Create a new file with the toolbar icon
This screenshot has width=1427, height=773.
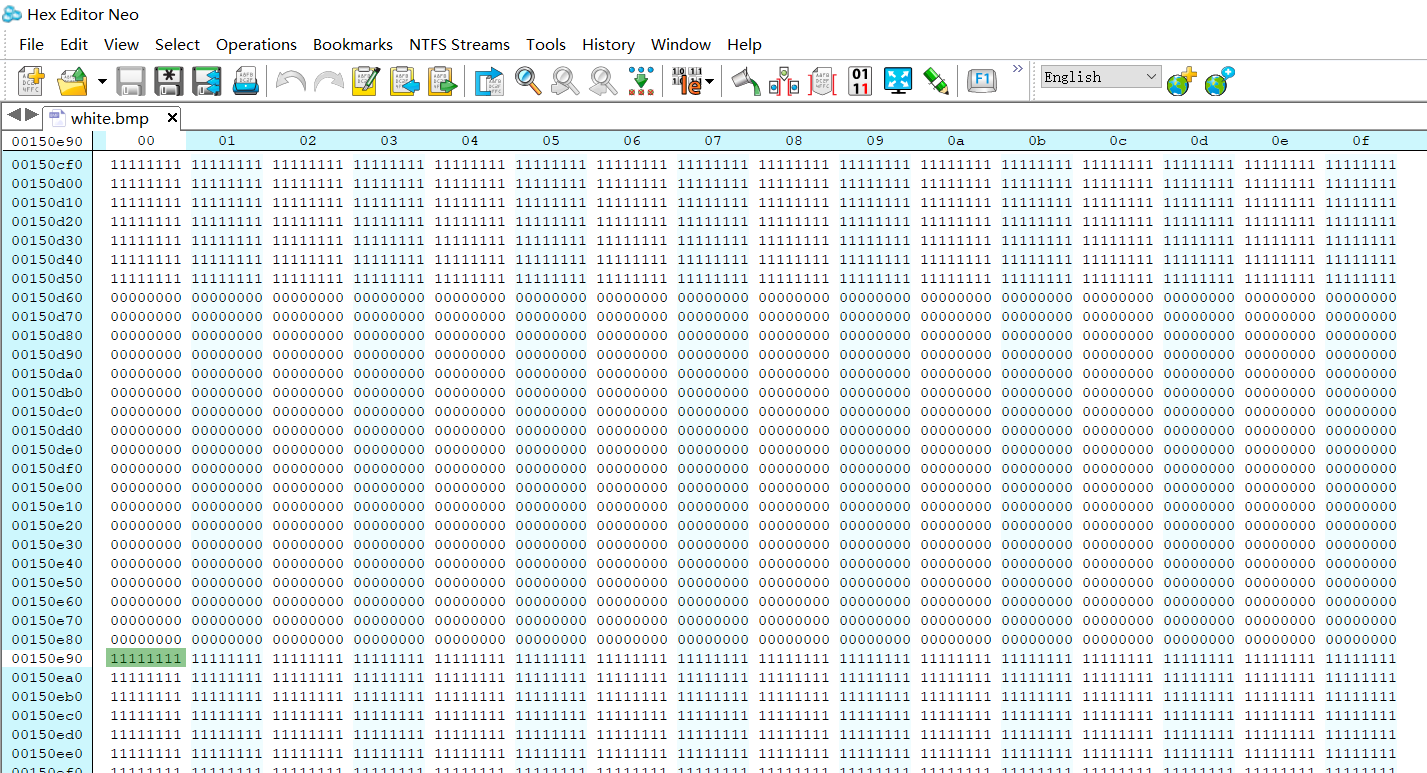click(x=32, y=80)
